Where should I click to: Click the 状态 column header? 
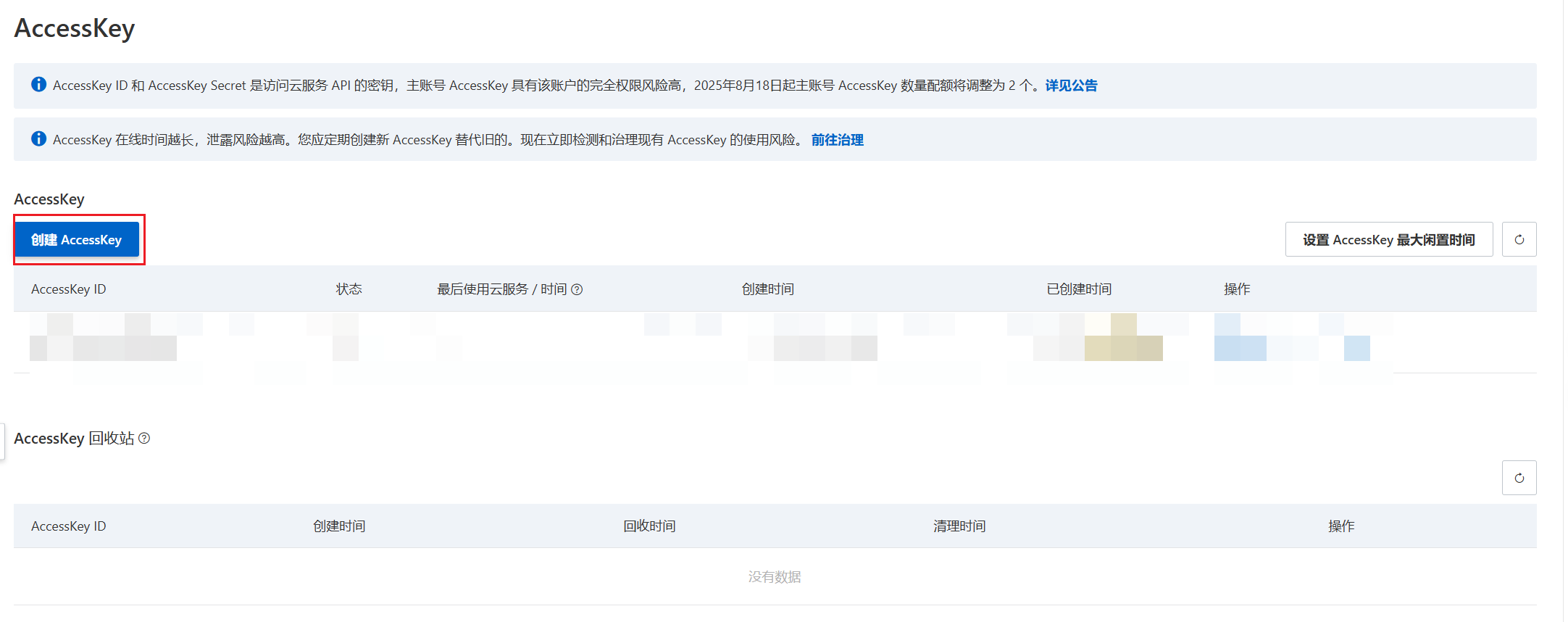(x=349, y=289)
